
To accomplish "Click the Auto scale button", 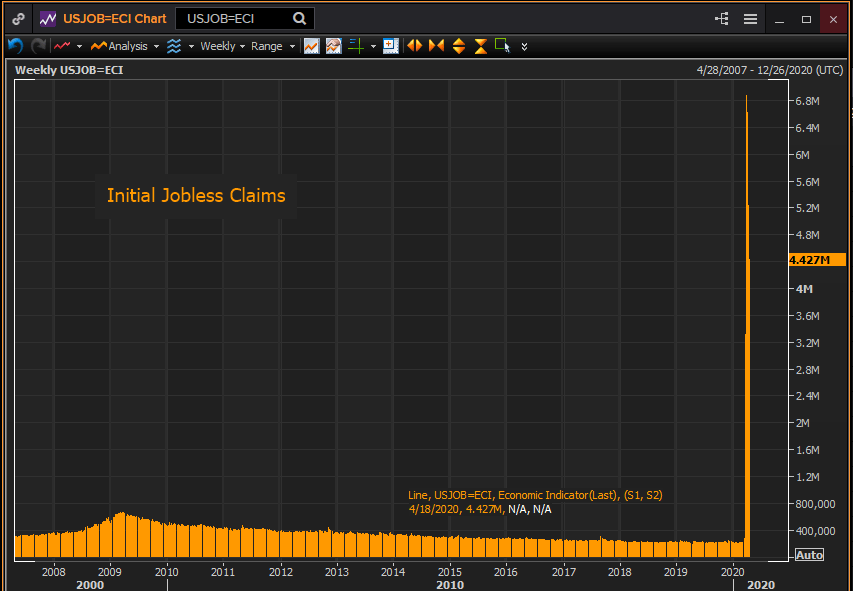I will [809, 555].
